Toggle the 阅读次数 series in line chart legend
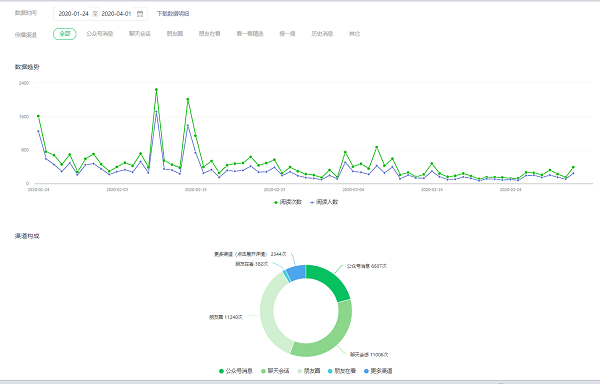Image resolution: width=600 pixels, height=384 pixels. [x=287, y=202]
